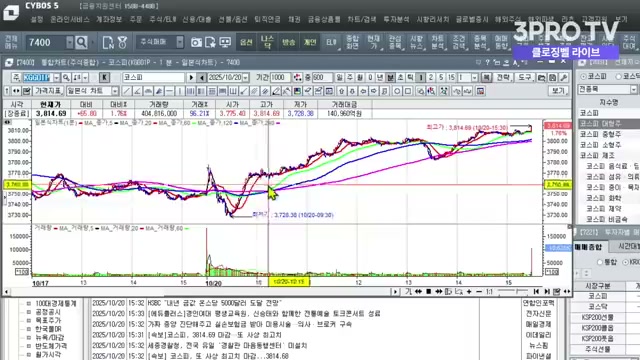Toggle the 월 monthly period button
This screenshot has width=640, height=360.
(x=360, y=78)
